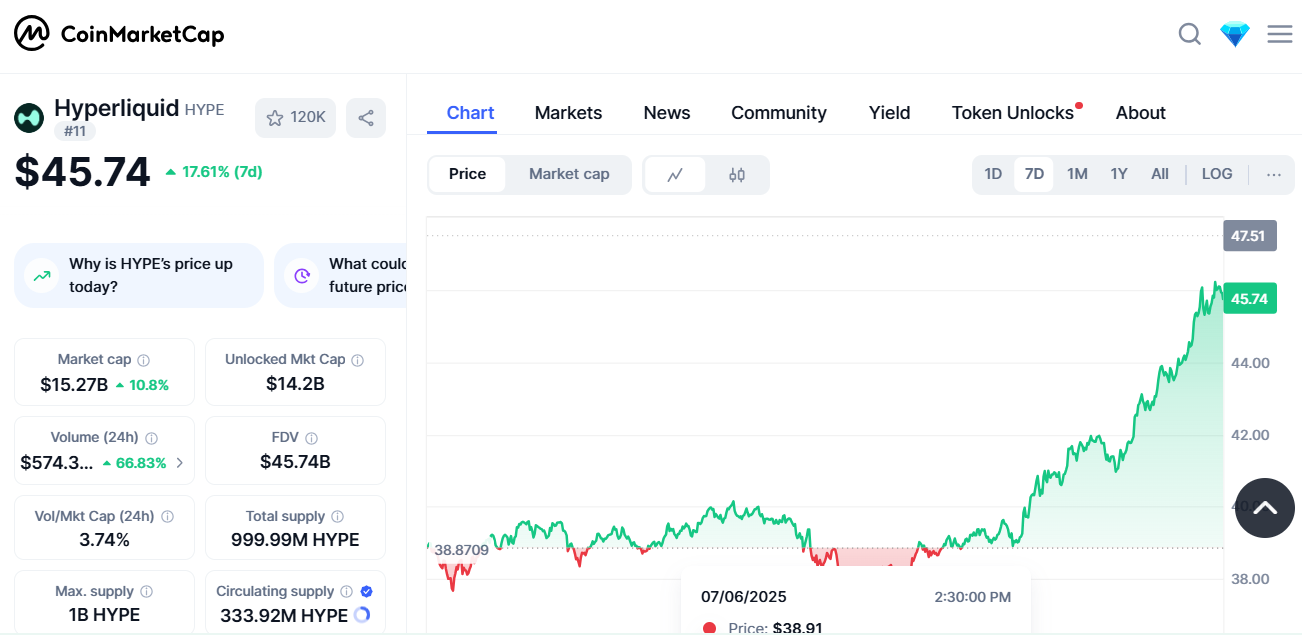
Task: Click the Unlocked Mkt Cap info icon
Action: [357, 360]
